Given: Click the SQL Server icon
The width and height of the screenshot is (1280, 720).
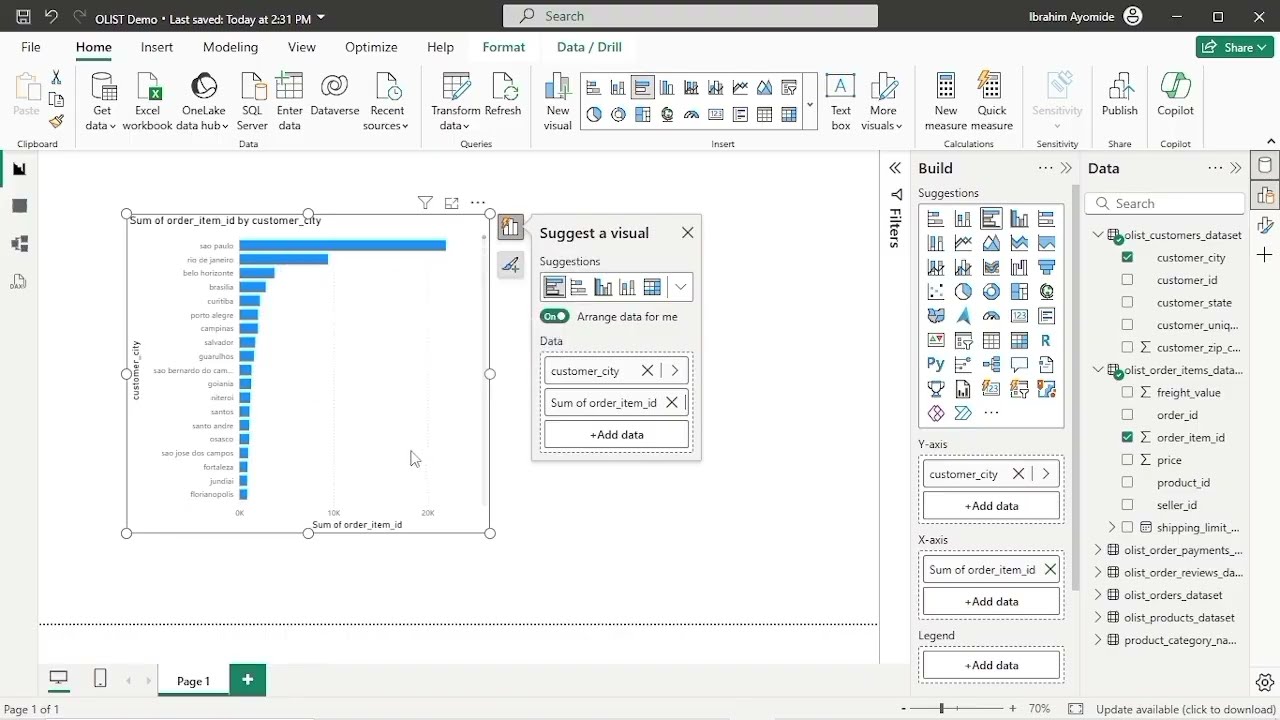Looking at the screenshot, I should point(252,102).
